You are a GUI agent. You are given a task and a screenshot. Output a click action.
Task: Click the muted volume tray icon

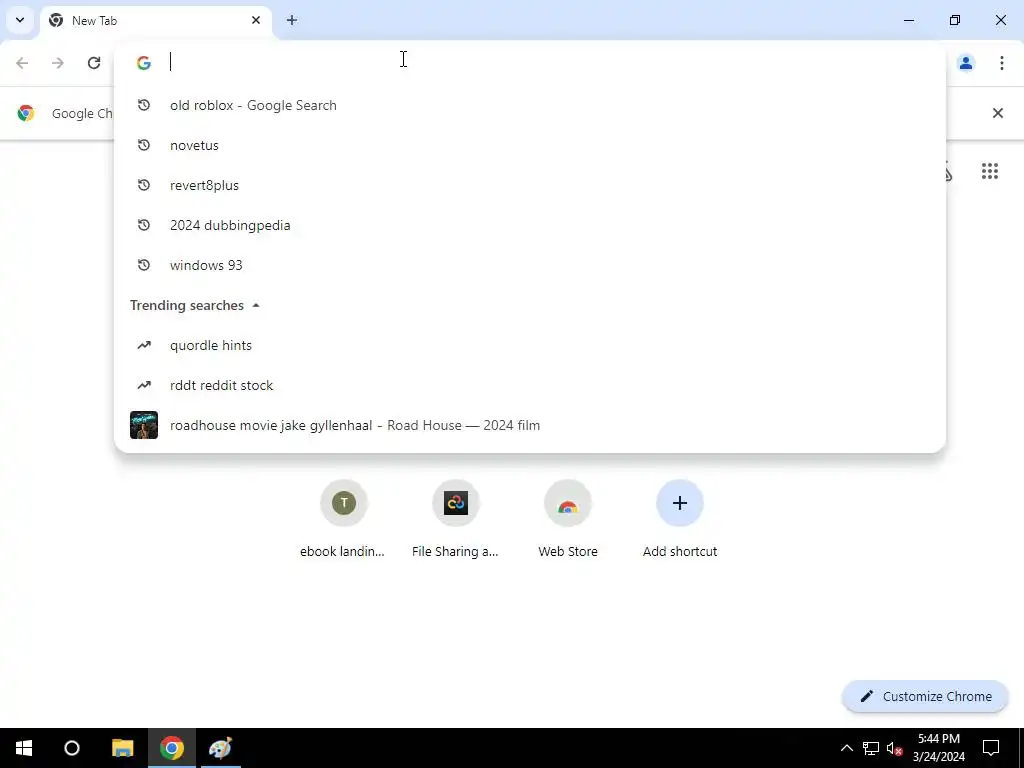(x=894, y=748)
